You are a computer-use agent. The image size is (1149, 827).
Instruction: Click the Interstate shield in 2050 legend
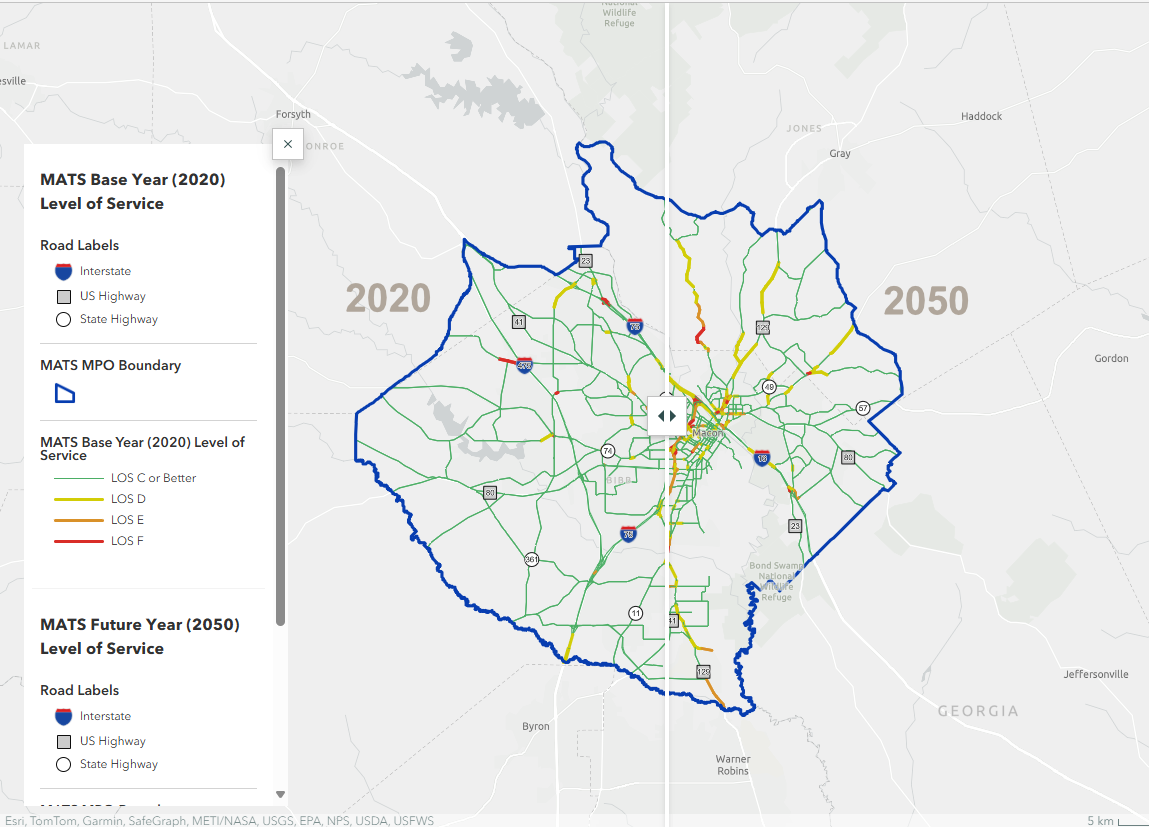(64, 716)
